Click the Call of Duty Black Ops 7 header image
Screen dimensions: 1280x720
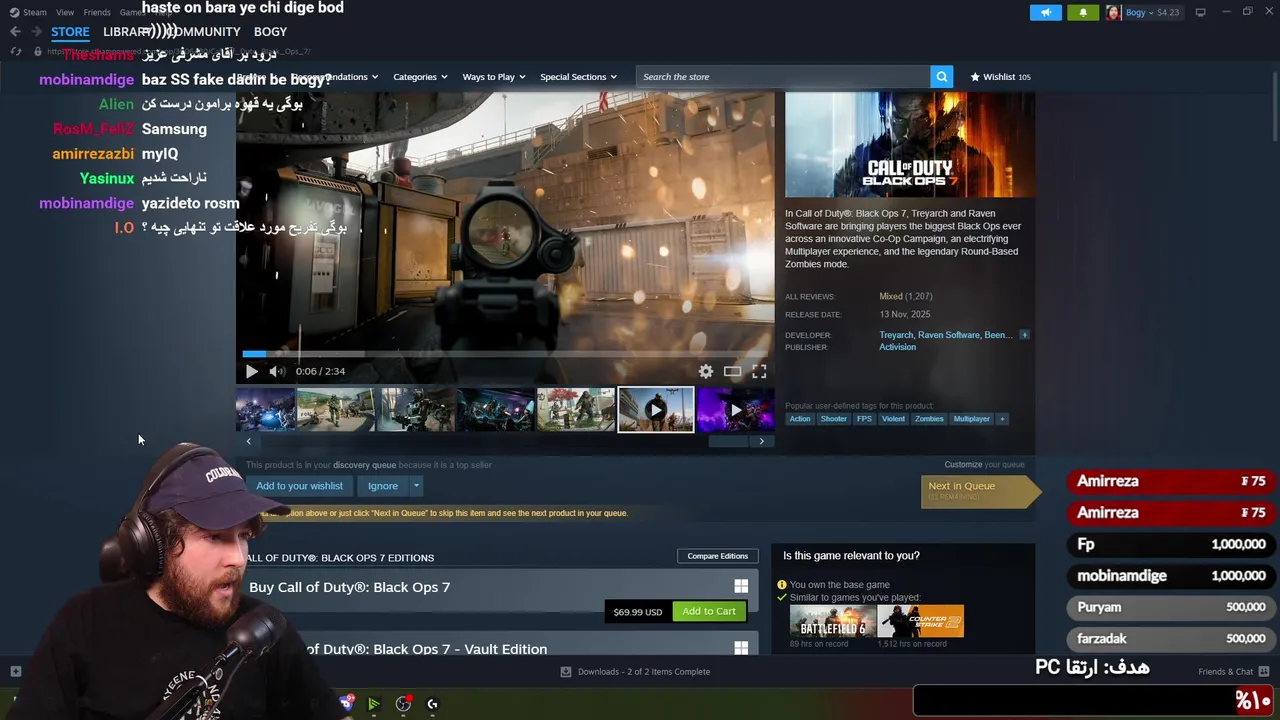pyautogui.click(x=909, y=145)
